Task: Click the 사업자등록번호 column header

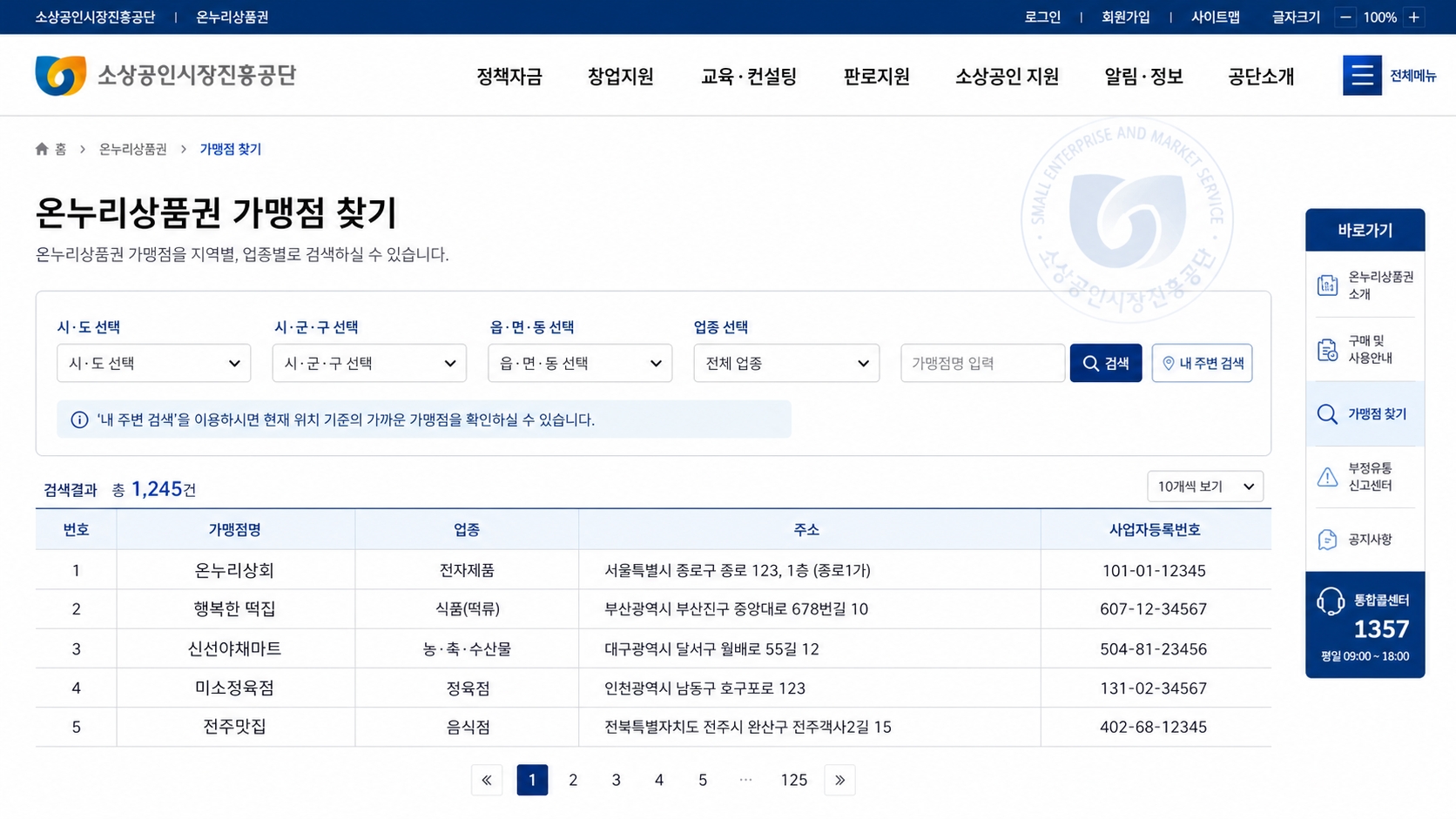Action: 1155,530
